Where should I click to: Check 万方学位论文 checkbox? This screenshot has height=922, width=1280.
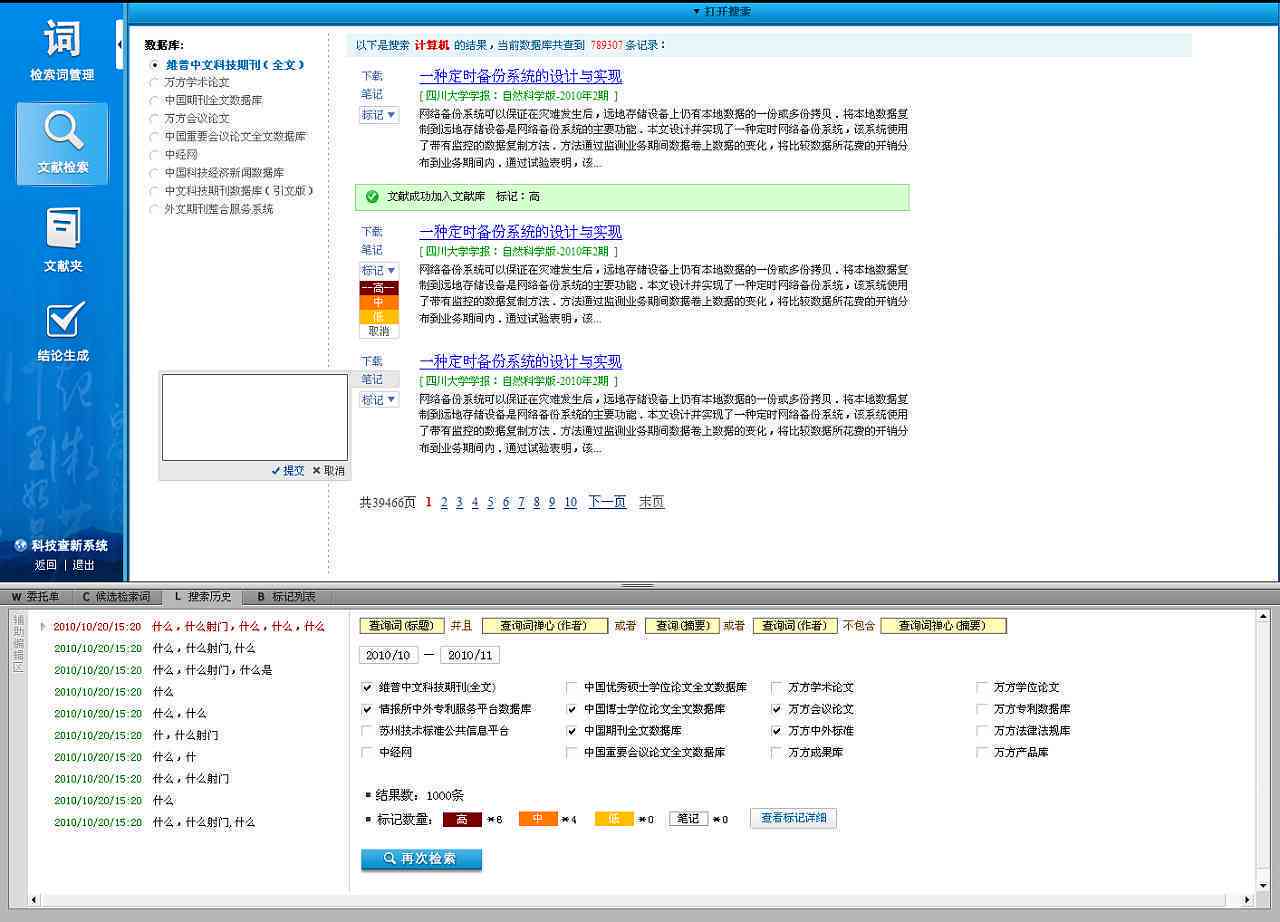(x=982, y=688)
